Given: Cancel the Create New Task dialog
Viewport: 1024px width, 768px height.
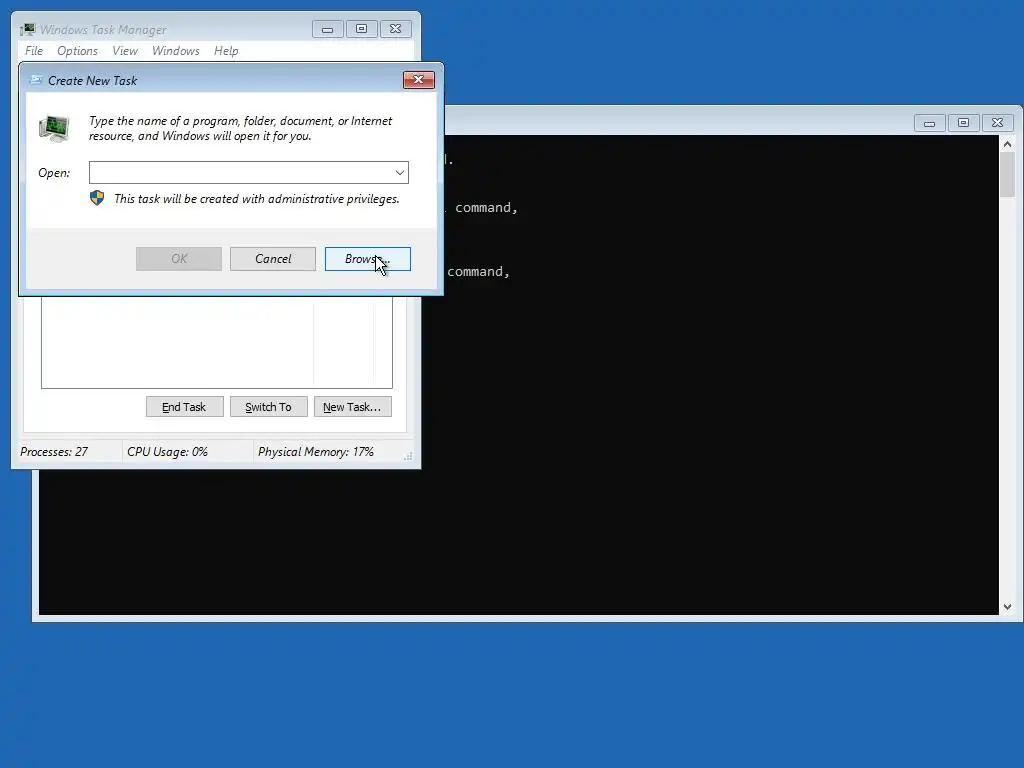Looking at the screenshot, I should click(x=273, y=259).
